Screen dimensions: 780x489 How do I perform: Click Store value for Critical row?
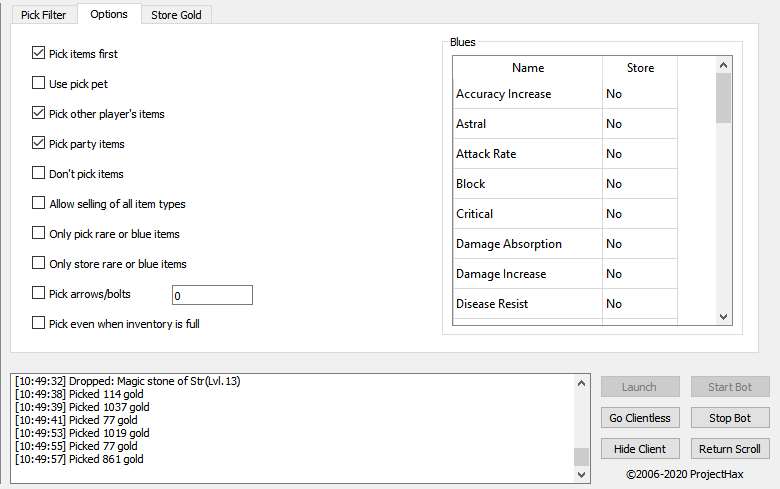point(639,214)
